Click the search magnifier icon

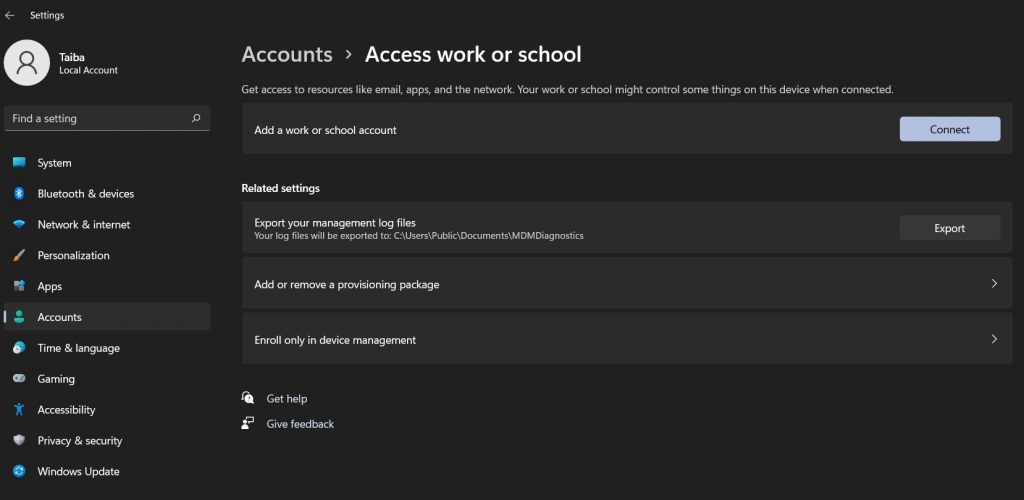(x=196, y=118)
